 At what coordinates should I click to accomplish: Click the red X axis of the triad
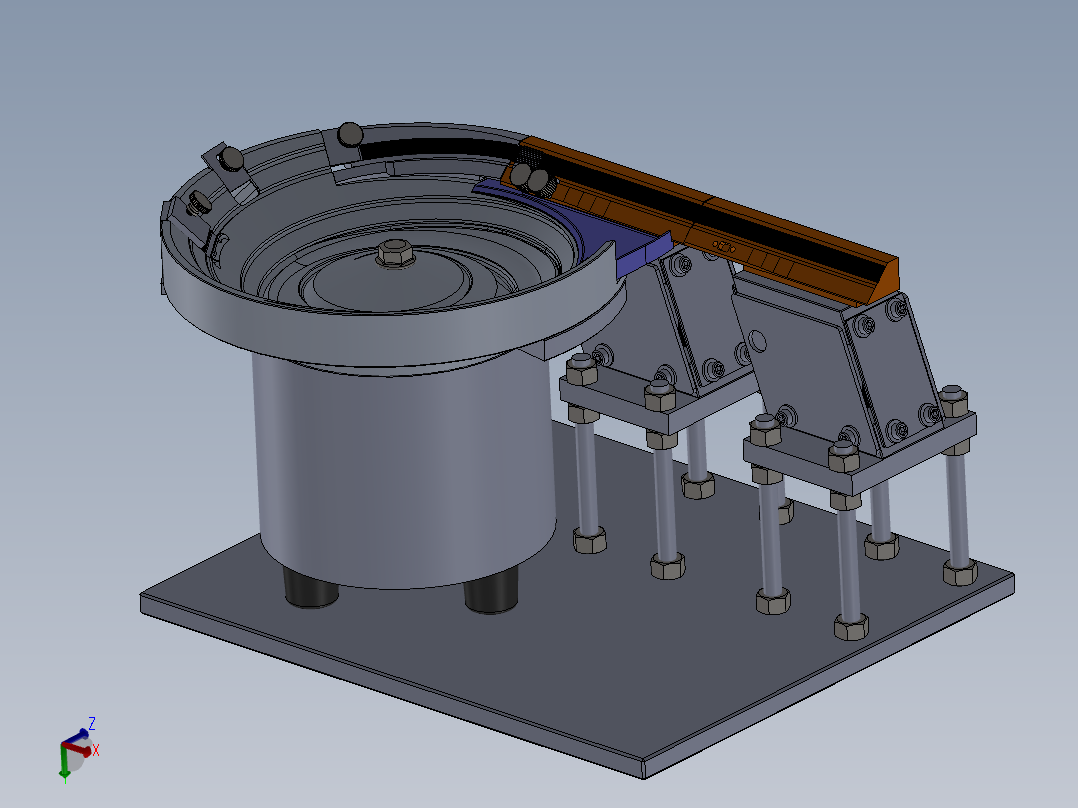point(79,748)
